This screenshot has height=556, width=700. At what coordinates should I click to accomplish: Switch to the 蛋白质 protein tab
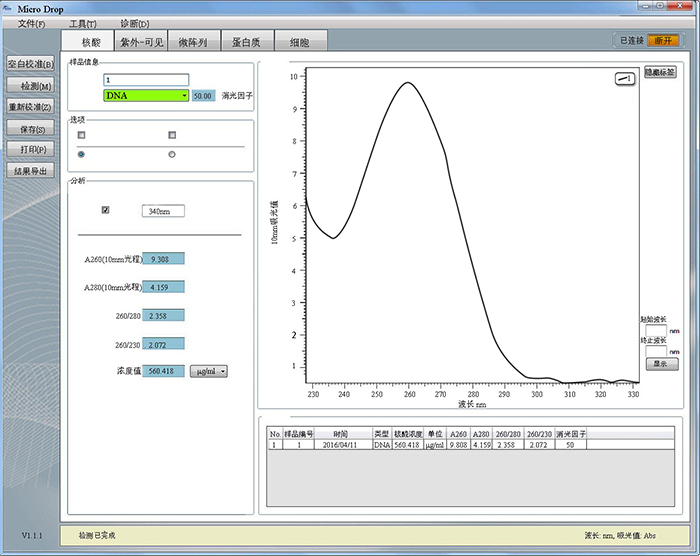[x=246, y=42]
